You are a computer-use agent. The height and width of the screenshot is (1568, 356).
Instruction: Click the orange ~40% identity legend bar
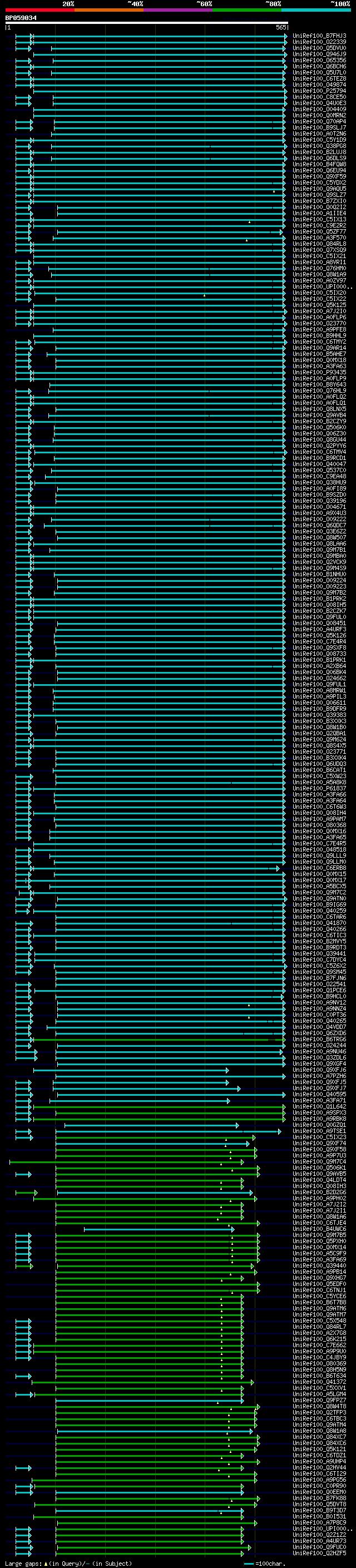(109, 10)
